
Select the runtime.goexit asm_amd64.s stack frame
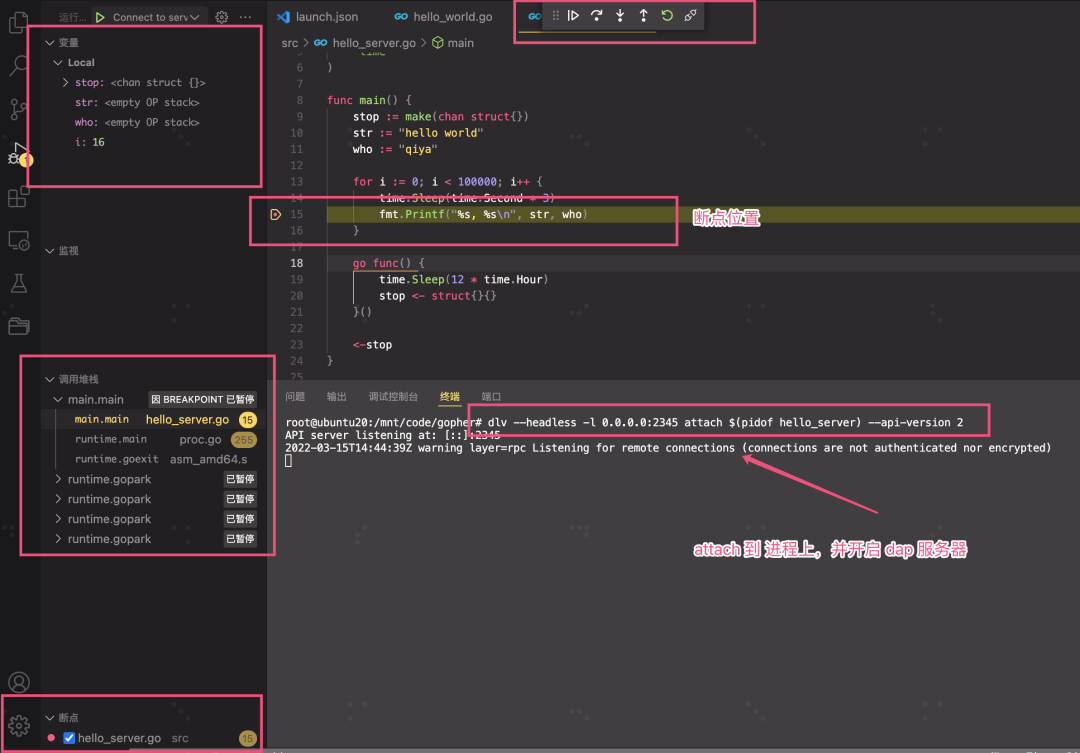coord(156,460)
